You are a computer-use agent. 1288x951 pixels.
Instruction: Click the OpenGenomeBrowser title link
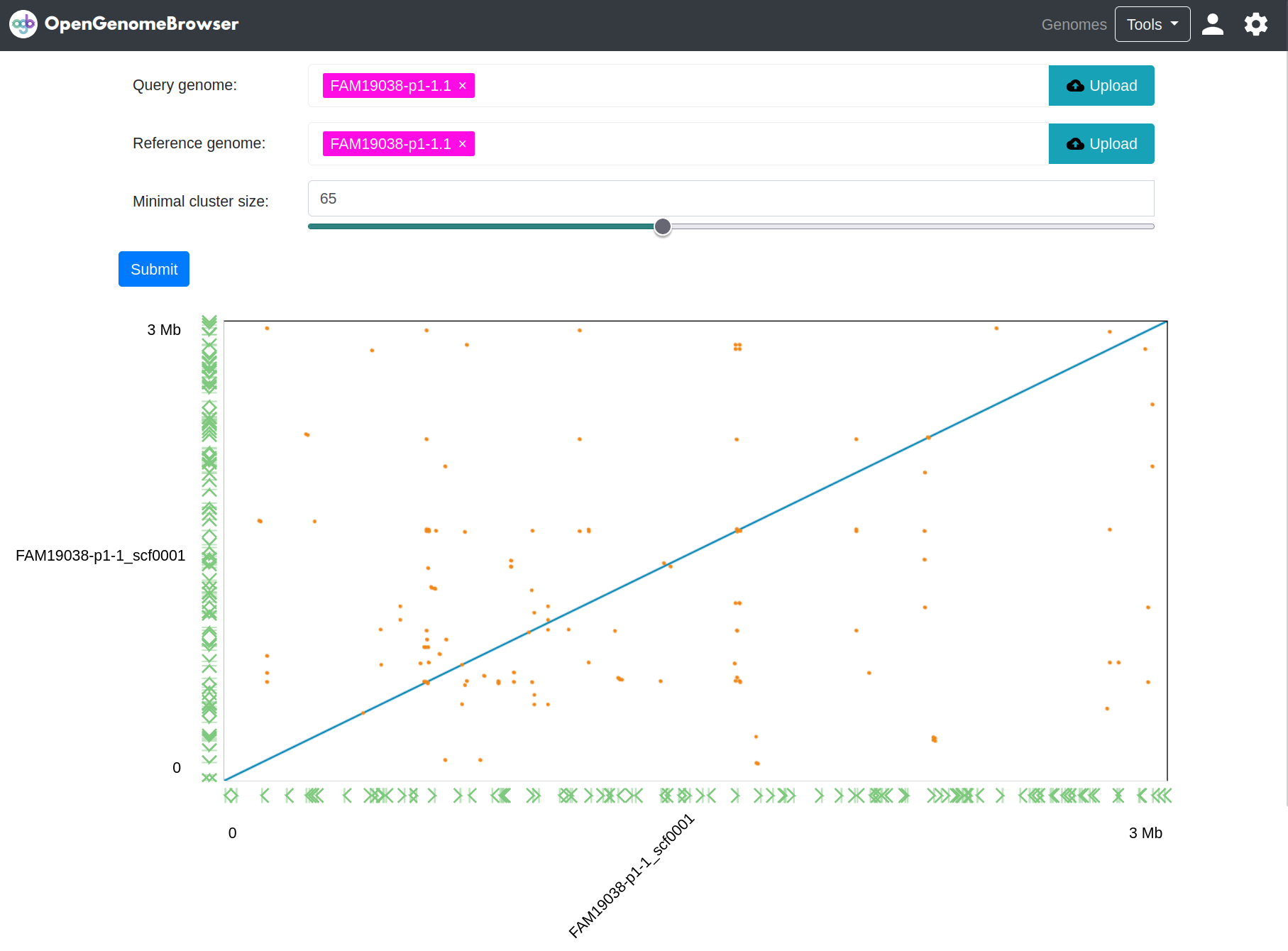pyautogui.click(x=142, y=24)
